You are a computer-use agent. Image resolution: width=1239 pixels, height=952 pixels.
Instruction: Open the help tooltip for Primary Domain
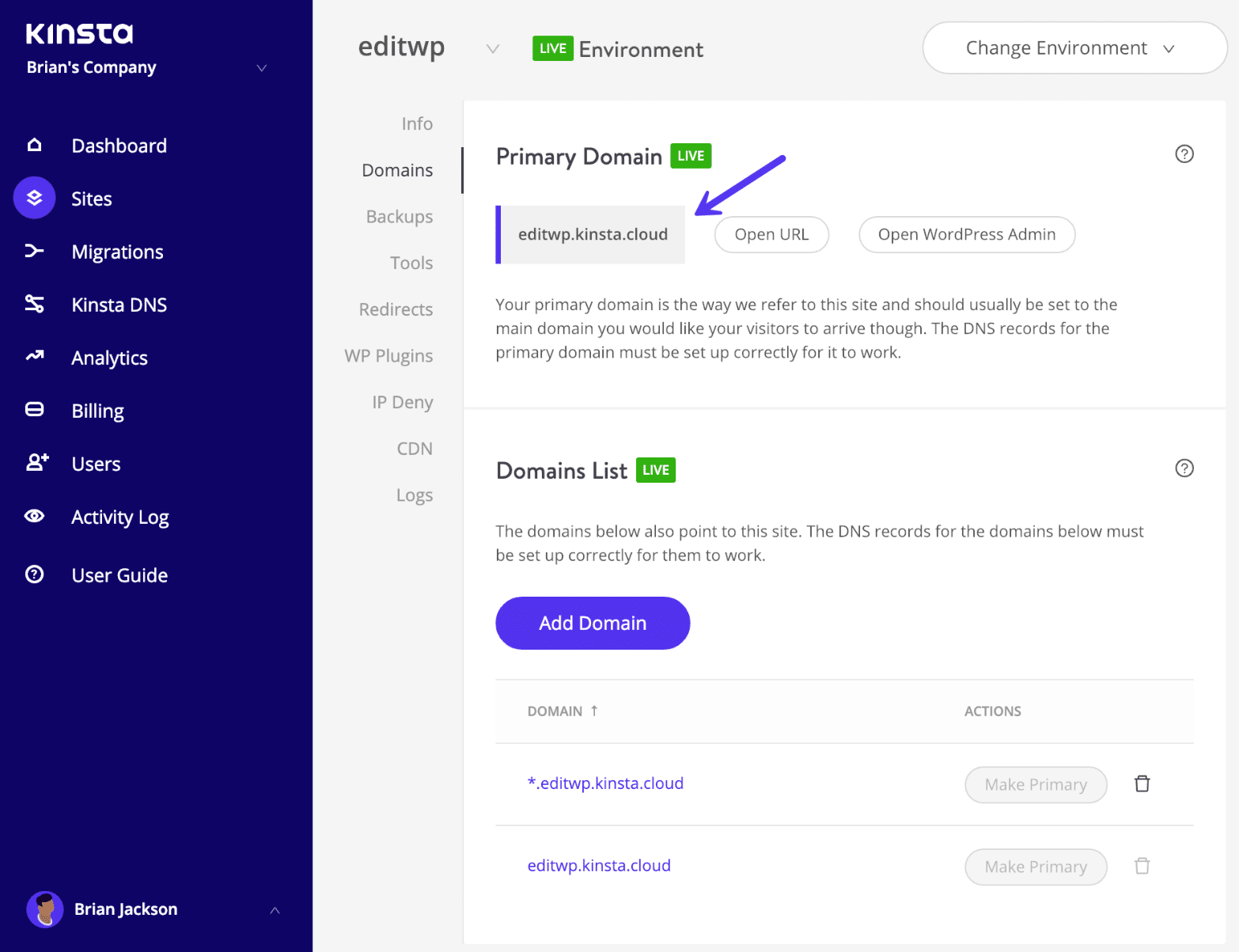click(1184, 154)
